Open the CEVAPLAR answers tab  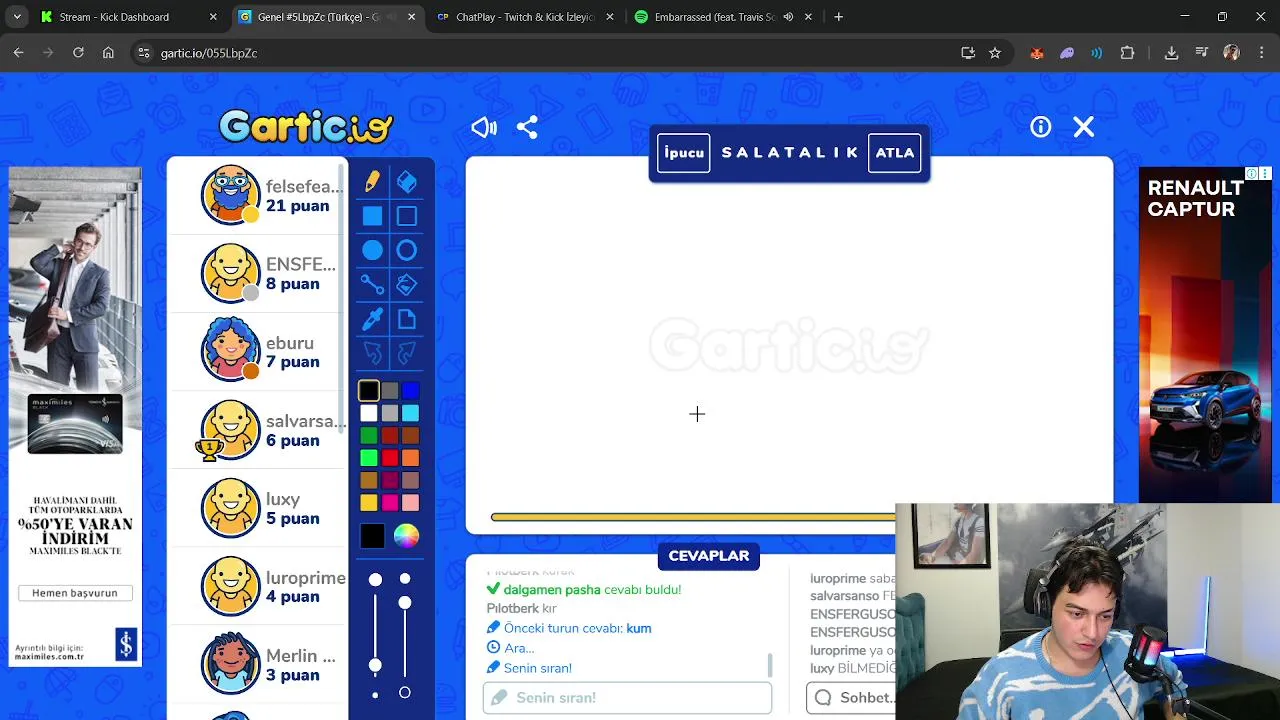pos(709,556)
